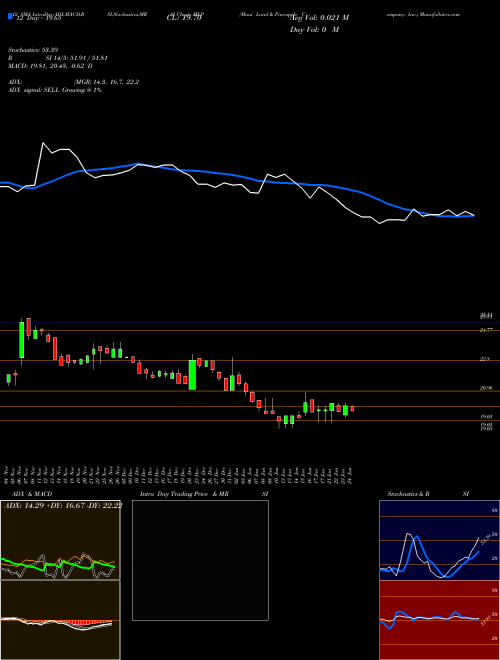Click the empty Intra Day Trading chart box
This screenshot has height=660, width=500.
[200, 560]
